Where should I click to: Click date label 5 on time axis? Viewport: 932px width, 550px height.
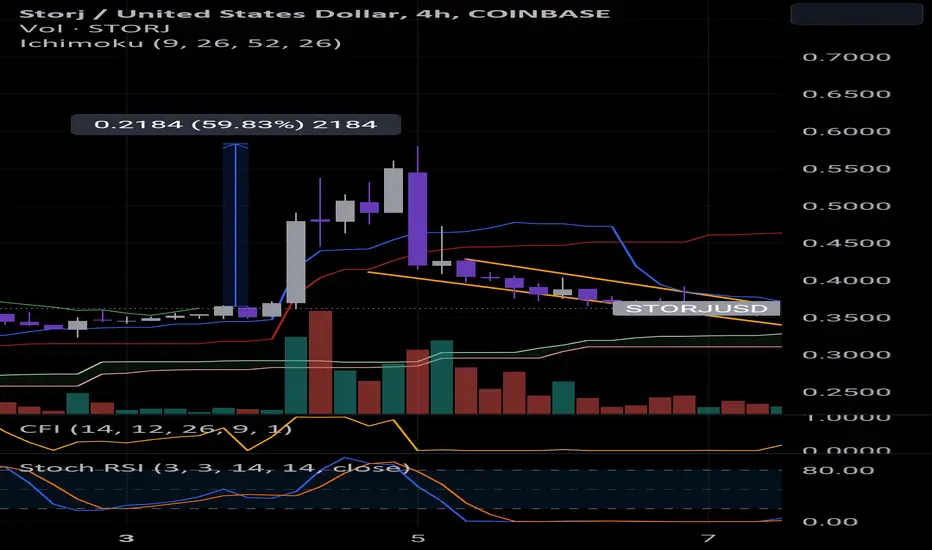pos(418,539)
